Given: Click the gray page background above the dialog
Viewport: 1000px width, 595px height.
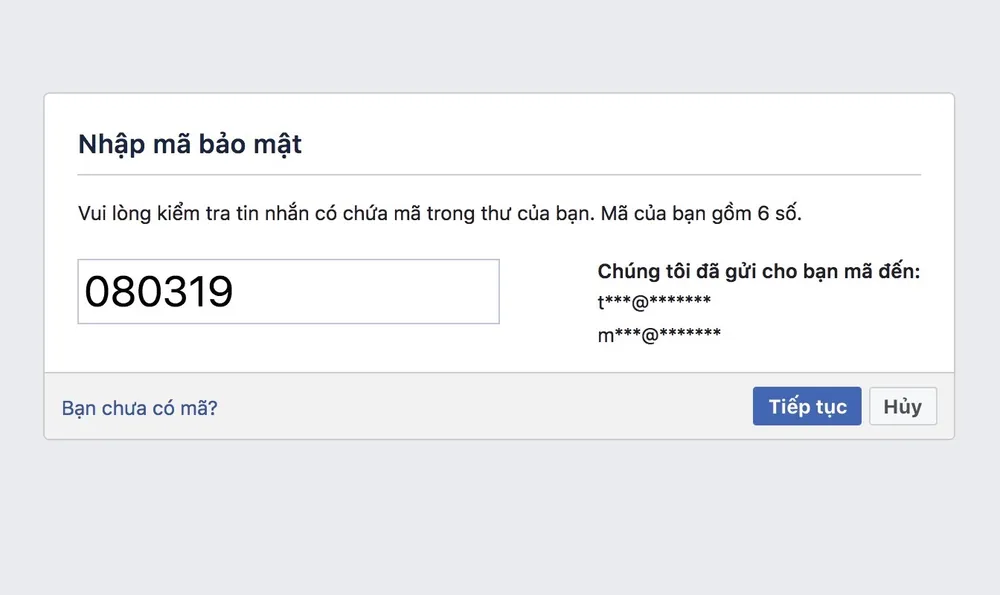Looking at the screenshot, I should pyautogui.click(x=499, y=45).
